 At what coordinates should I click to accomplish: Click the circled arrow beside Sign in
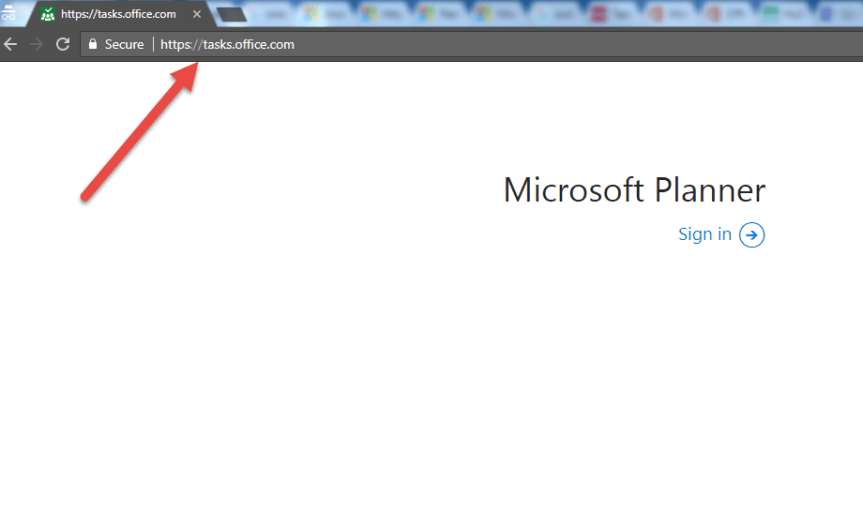pos(752,235)
